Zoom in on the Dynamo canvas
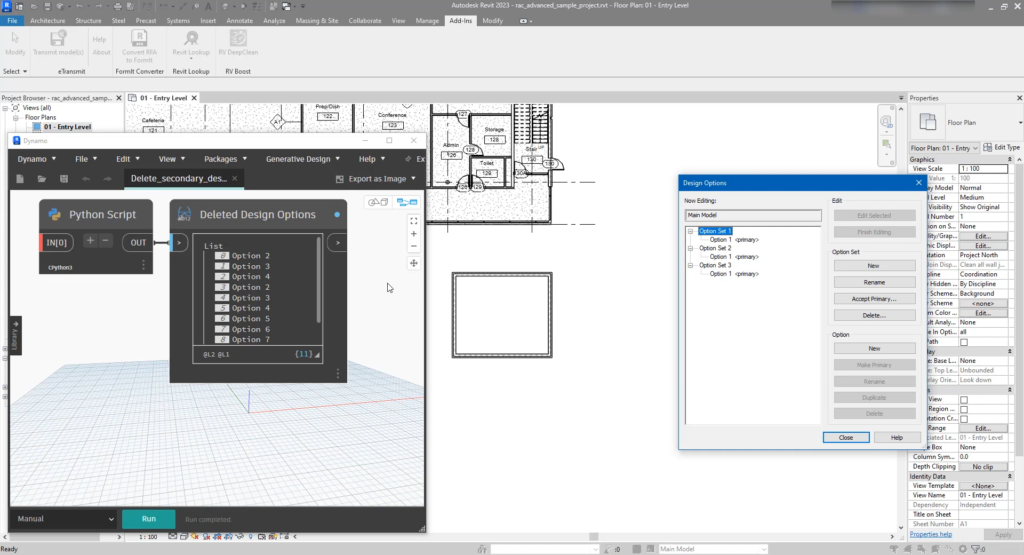This screenshot has width=1024, height=555. (413, 234)
